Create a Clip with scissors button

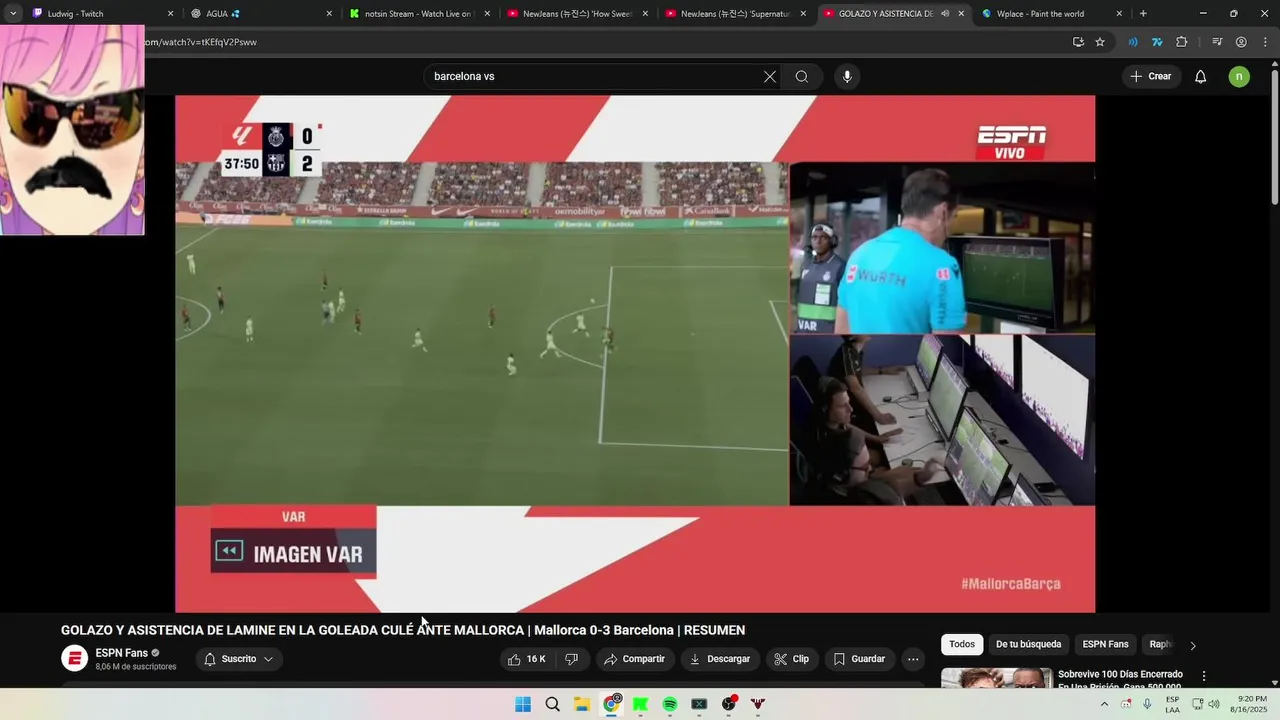point(792,659)
